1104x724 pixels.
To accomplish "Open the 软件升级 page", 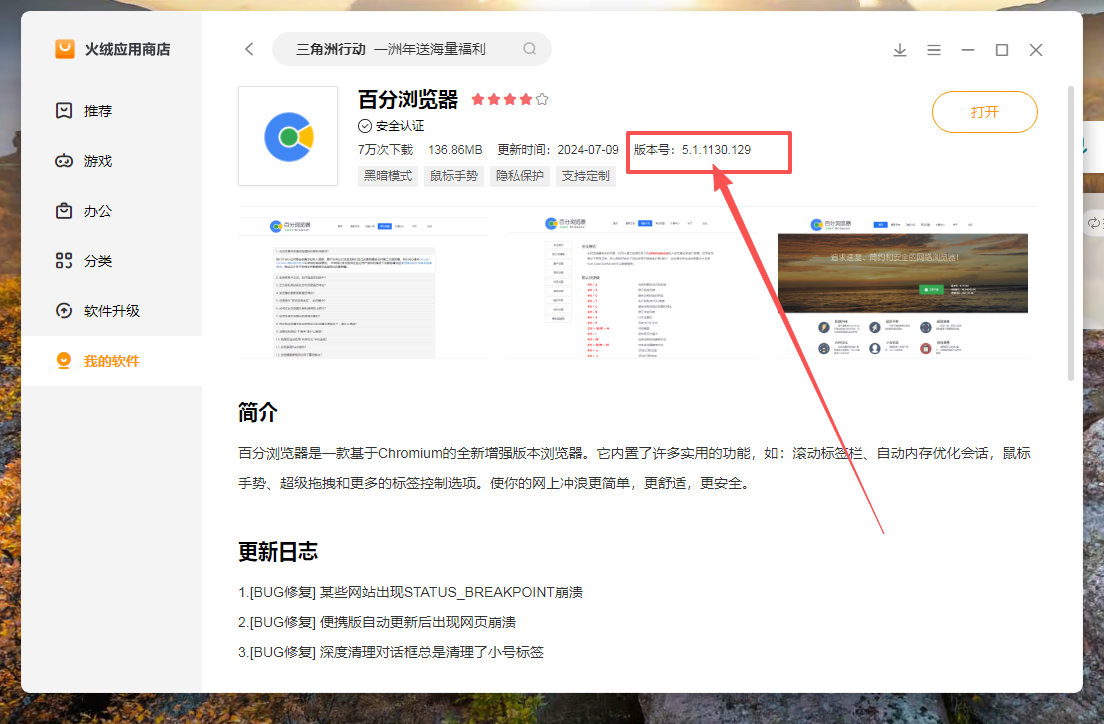I will click(111, 311).
